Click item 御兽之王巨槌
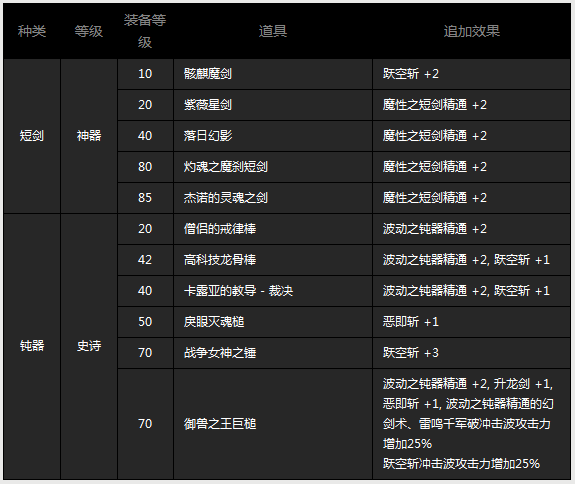Image resolution: width=575 pixels, height=484 pixels. pyautogui.click(x=220, y=424)
